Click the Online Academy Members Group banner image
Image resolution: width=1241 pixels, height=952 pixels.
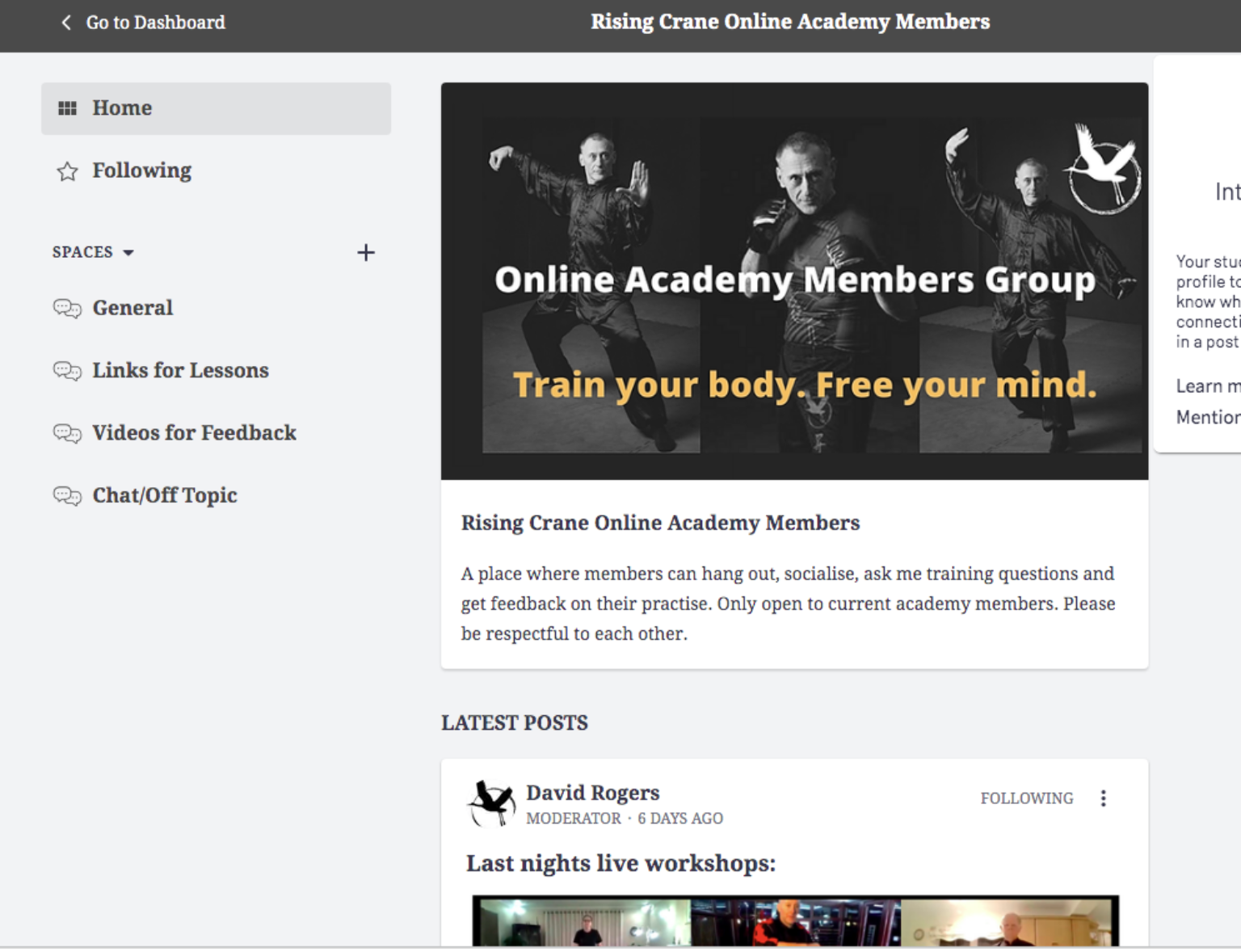794,281
